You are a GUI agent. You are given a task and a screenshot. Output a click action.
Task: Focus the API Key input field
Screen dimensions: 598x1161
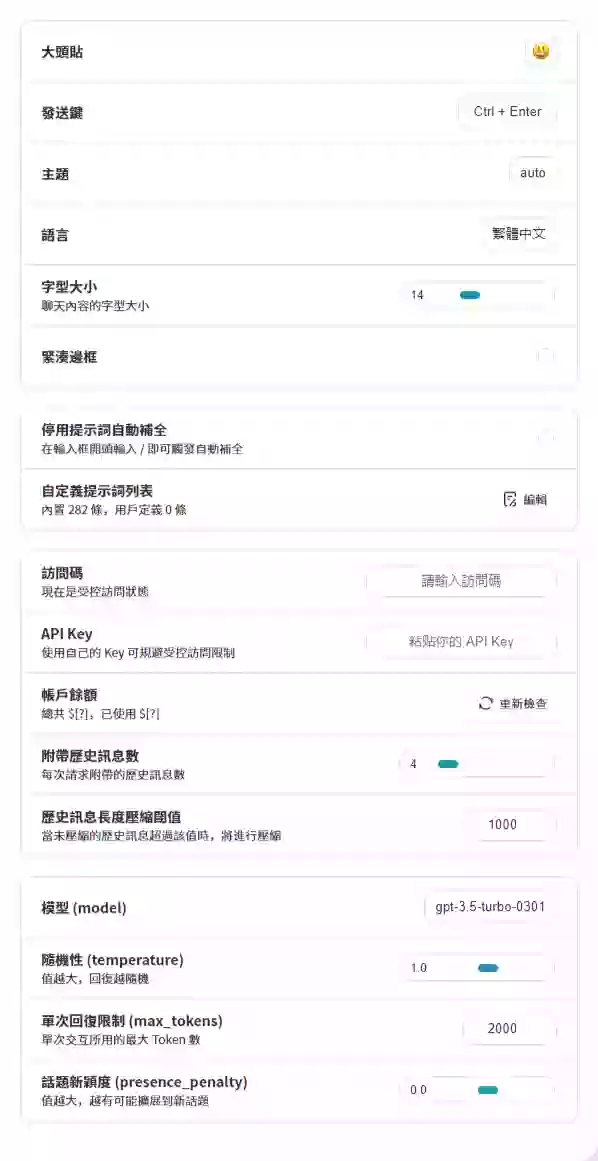[460, 642]
